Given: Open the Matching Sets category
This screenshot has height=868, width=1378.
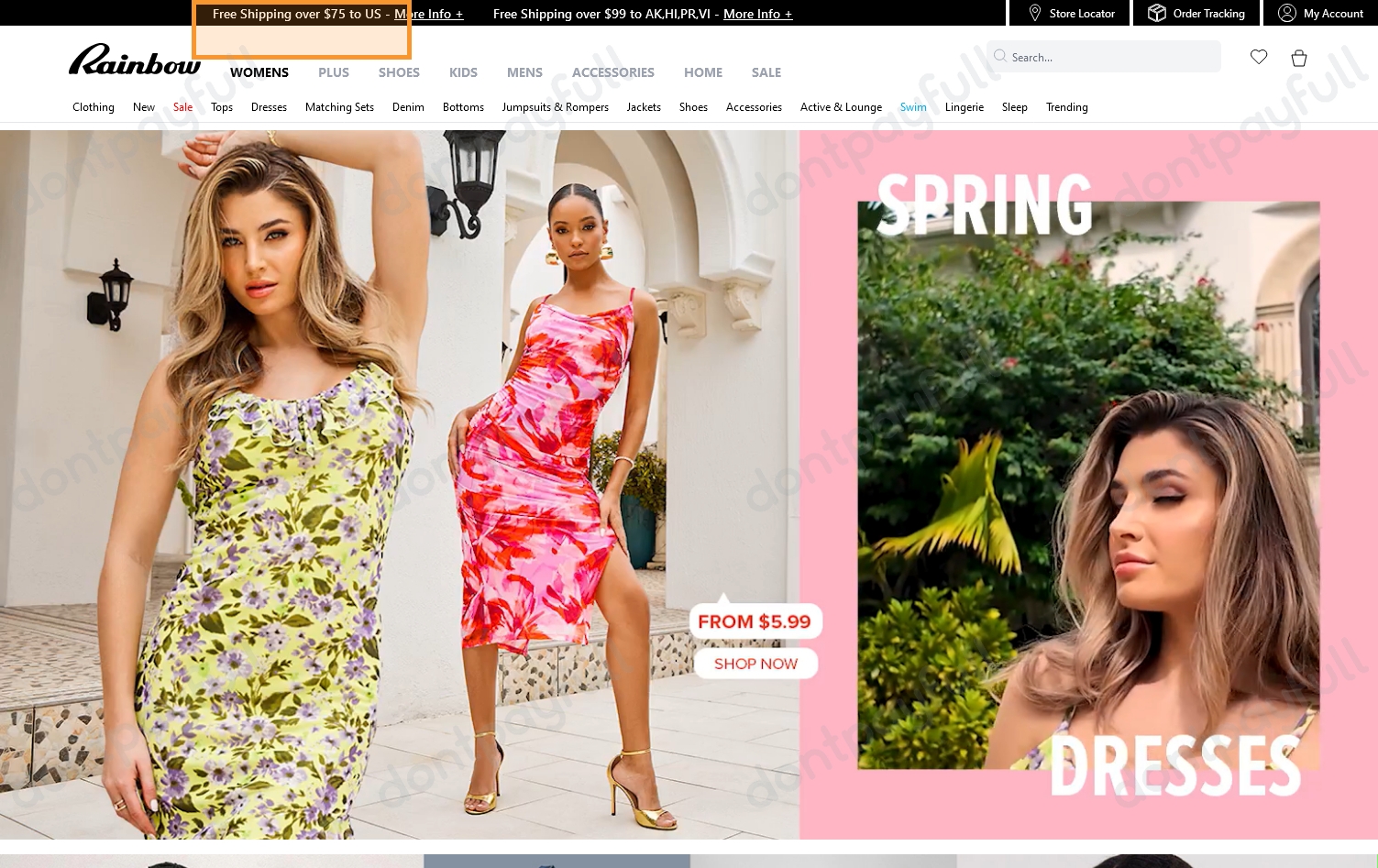Looking at the screenshot, I should (339, 107).
